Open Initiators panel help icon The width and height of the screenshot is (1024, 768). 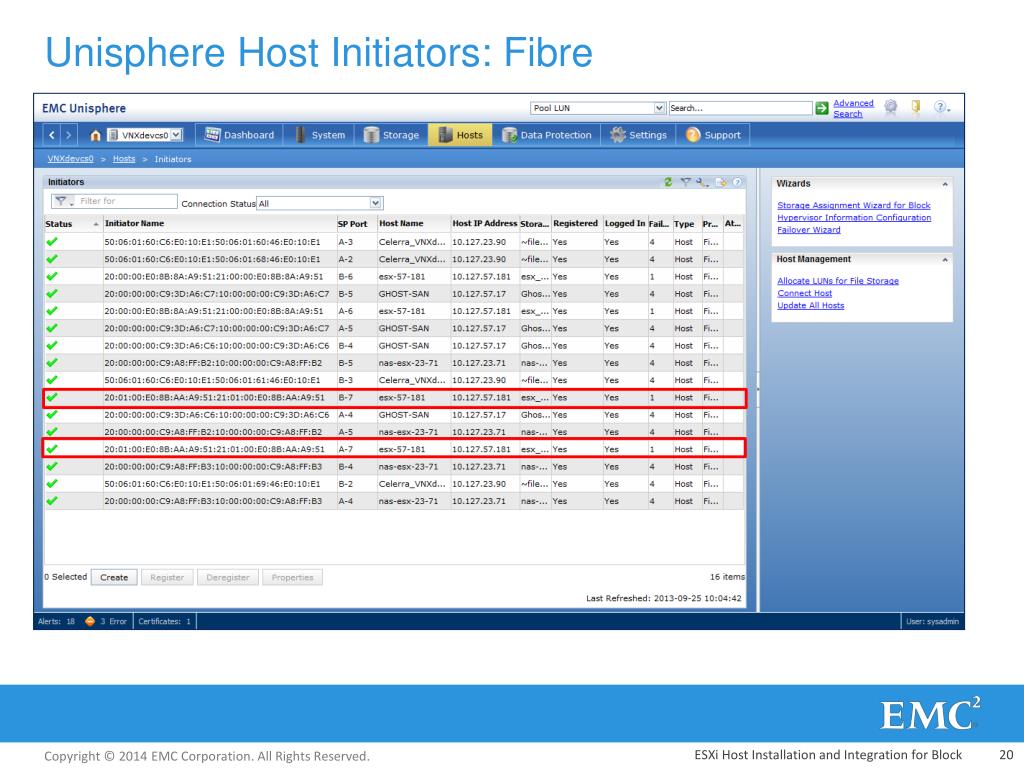click(737, 182)
